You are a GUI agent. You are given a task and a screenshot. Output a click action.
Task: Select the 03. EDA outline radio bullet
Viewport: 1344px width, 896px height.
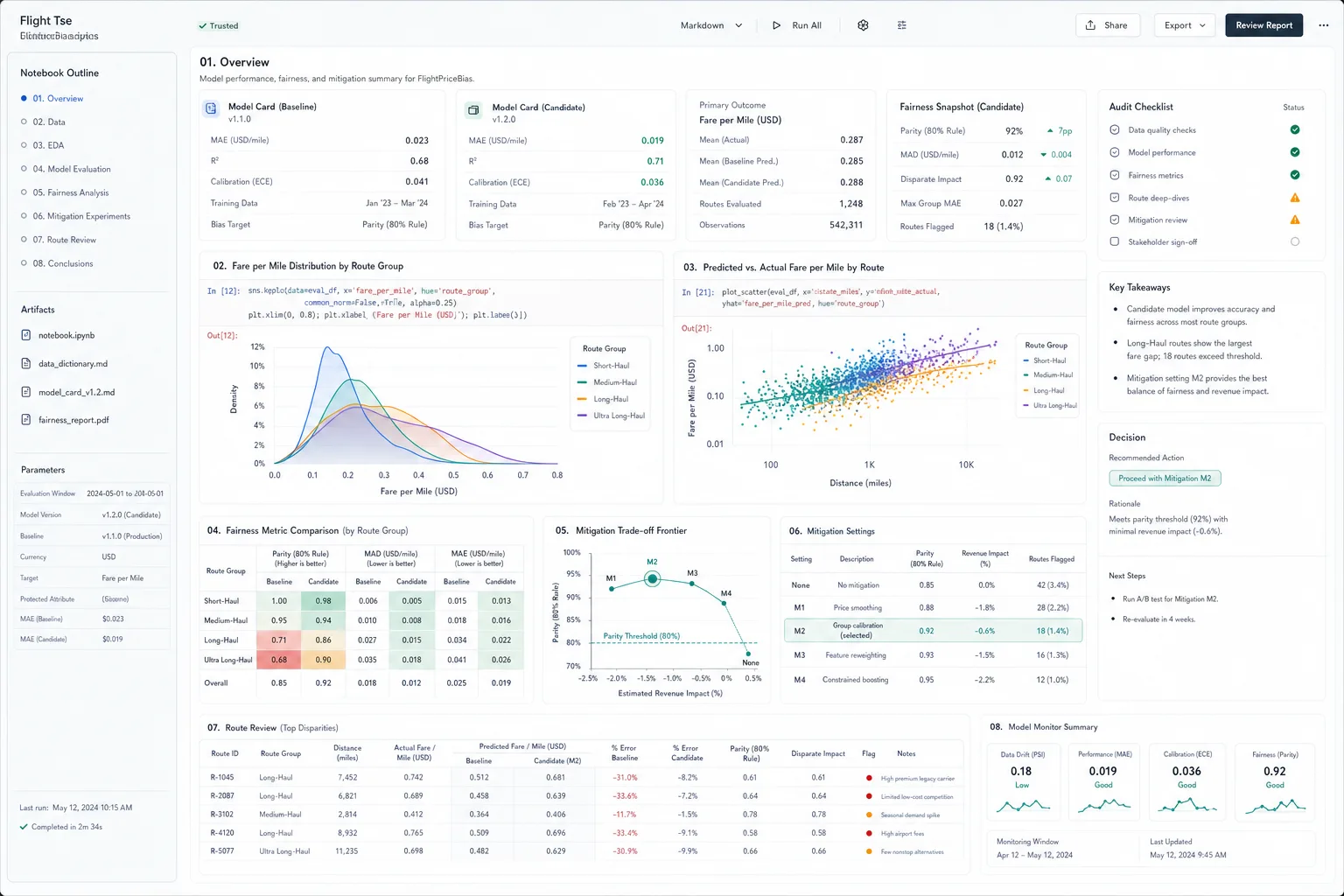(x=24, y=145)
